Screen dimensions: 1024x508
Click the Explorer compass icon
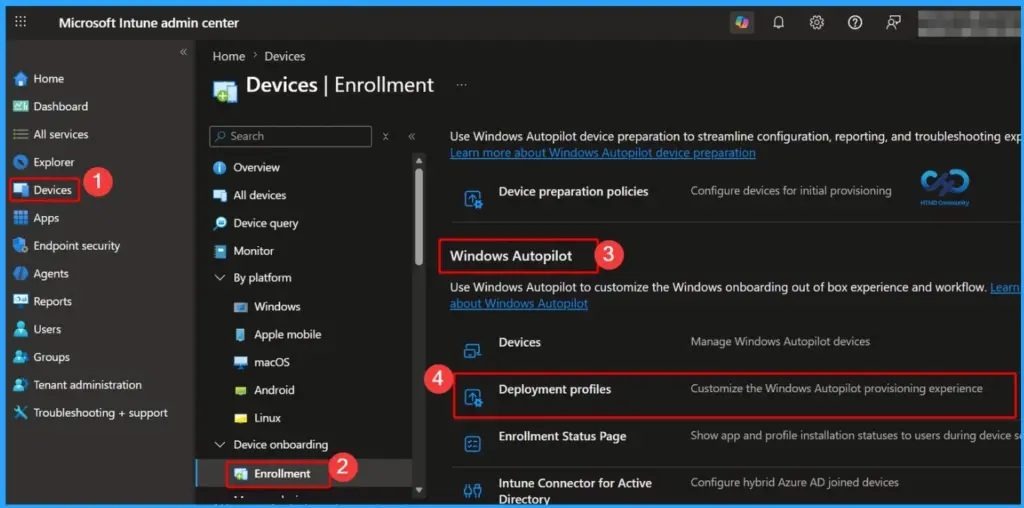(21, 162)
